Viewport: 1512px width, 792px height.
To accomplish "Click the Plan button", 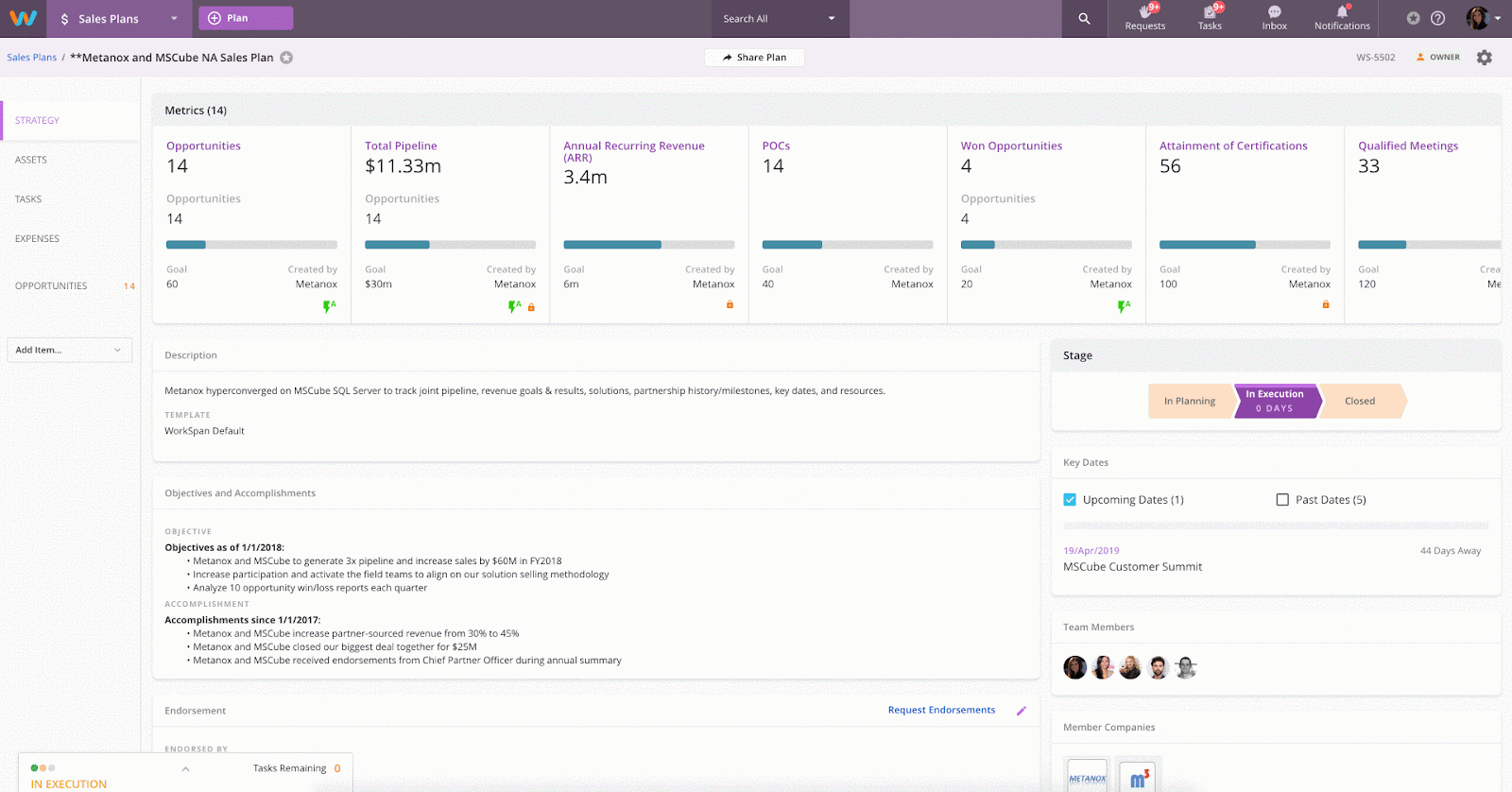I will 246,18.
